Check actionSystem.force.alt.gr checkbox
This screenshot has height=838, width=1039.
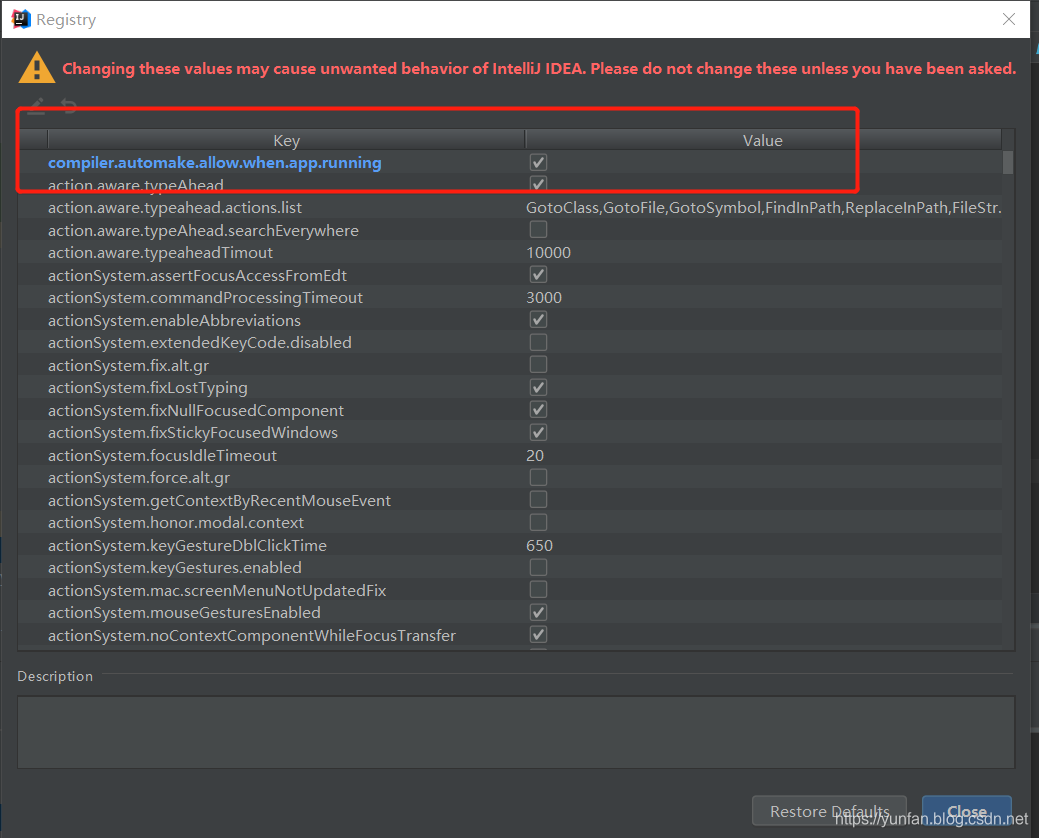538,478
